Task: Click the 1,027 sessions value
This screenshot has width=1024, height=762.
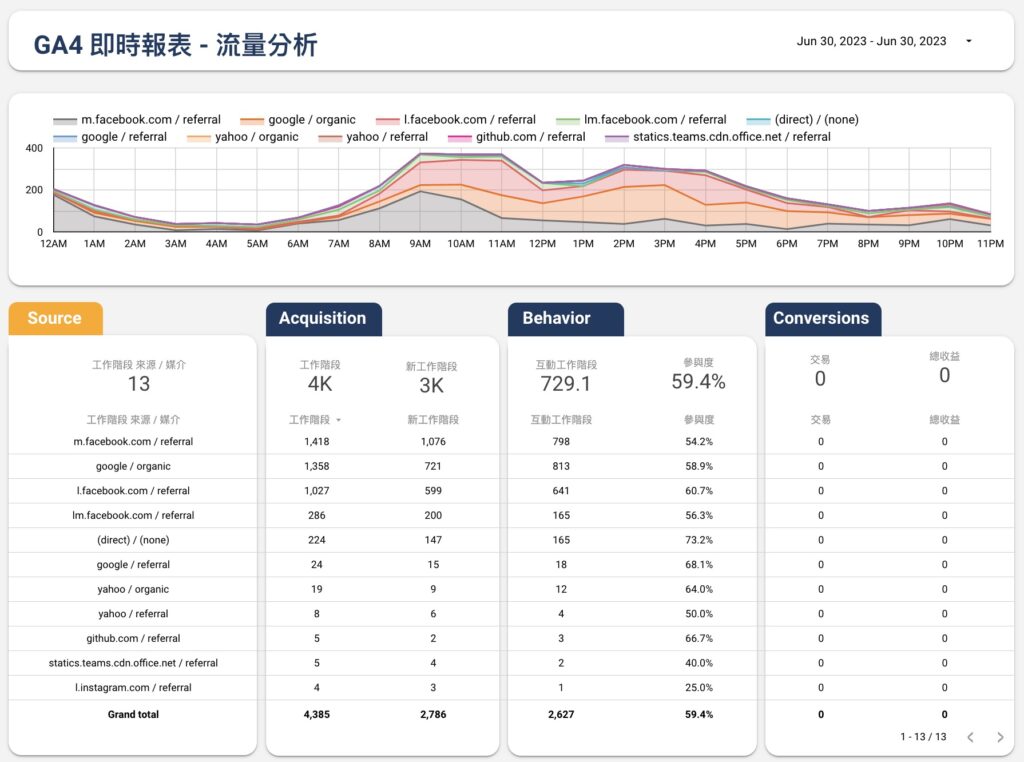Action: (317, 490)
